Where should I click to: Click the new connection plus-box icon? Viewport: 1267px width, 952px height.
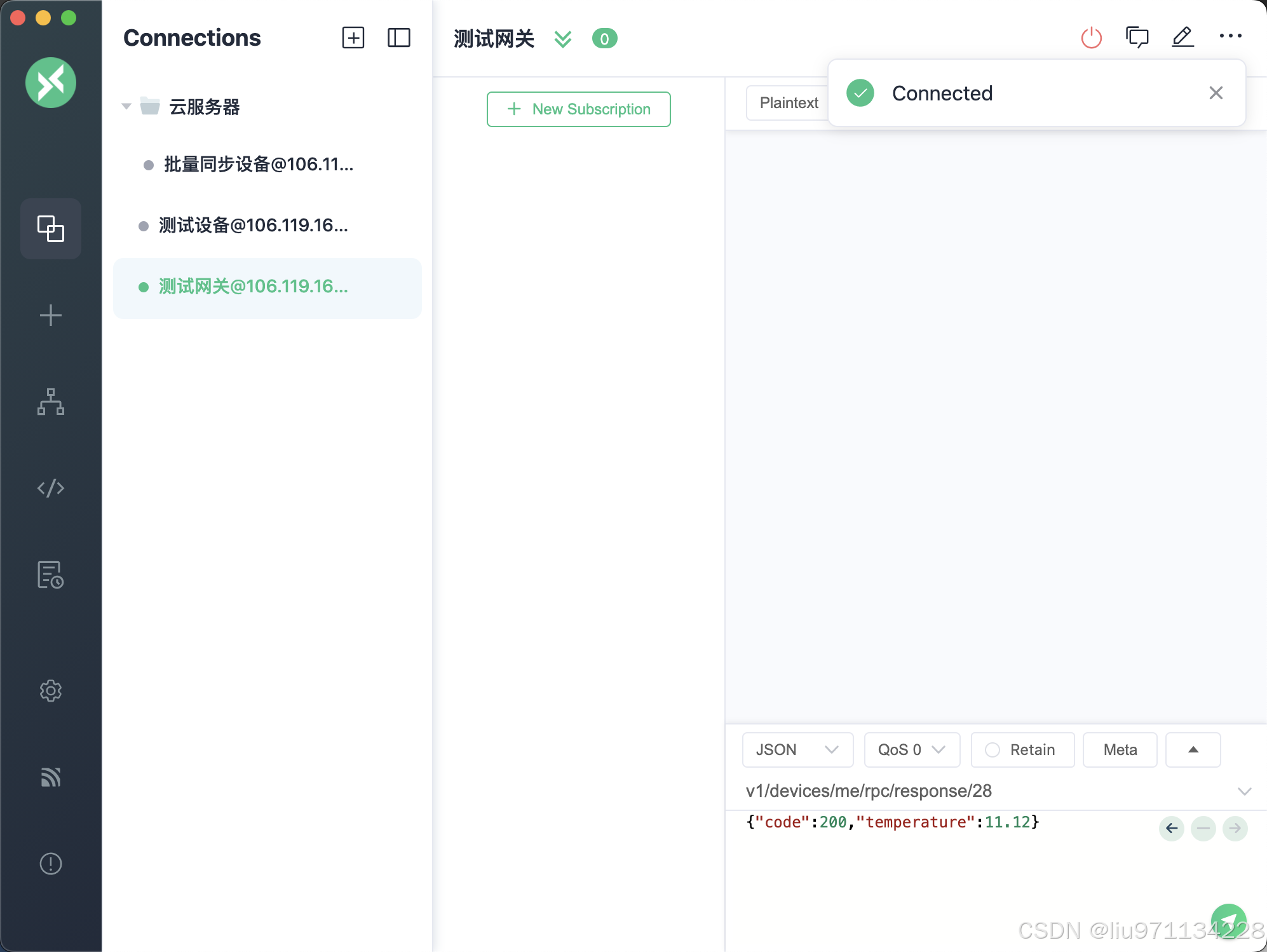353,38
